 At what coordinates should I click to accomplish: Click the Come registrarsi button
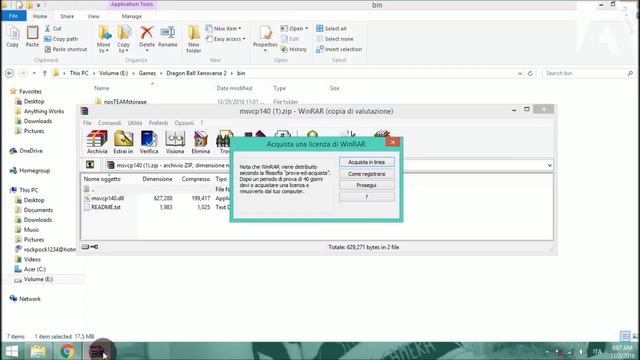pos(367,174)
